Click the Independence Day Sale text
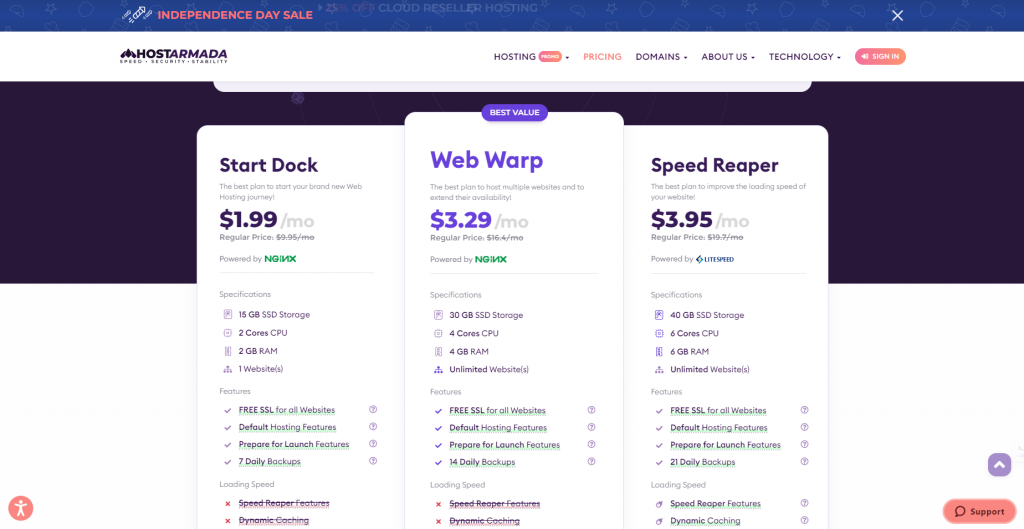The image size is (1024, 529). tap(235, 15)
